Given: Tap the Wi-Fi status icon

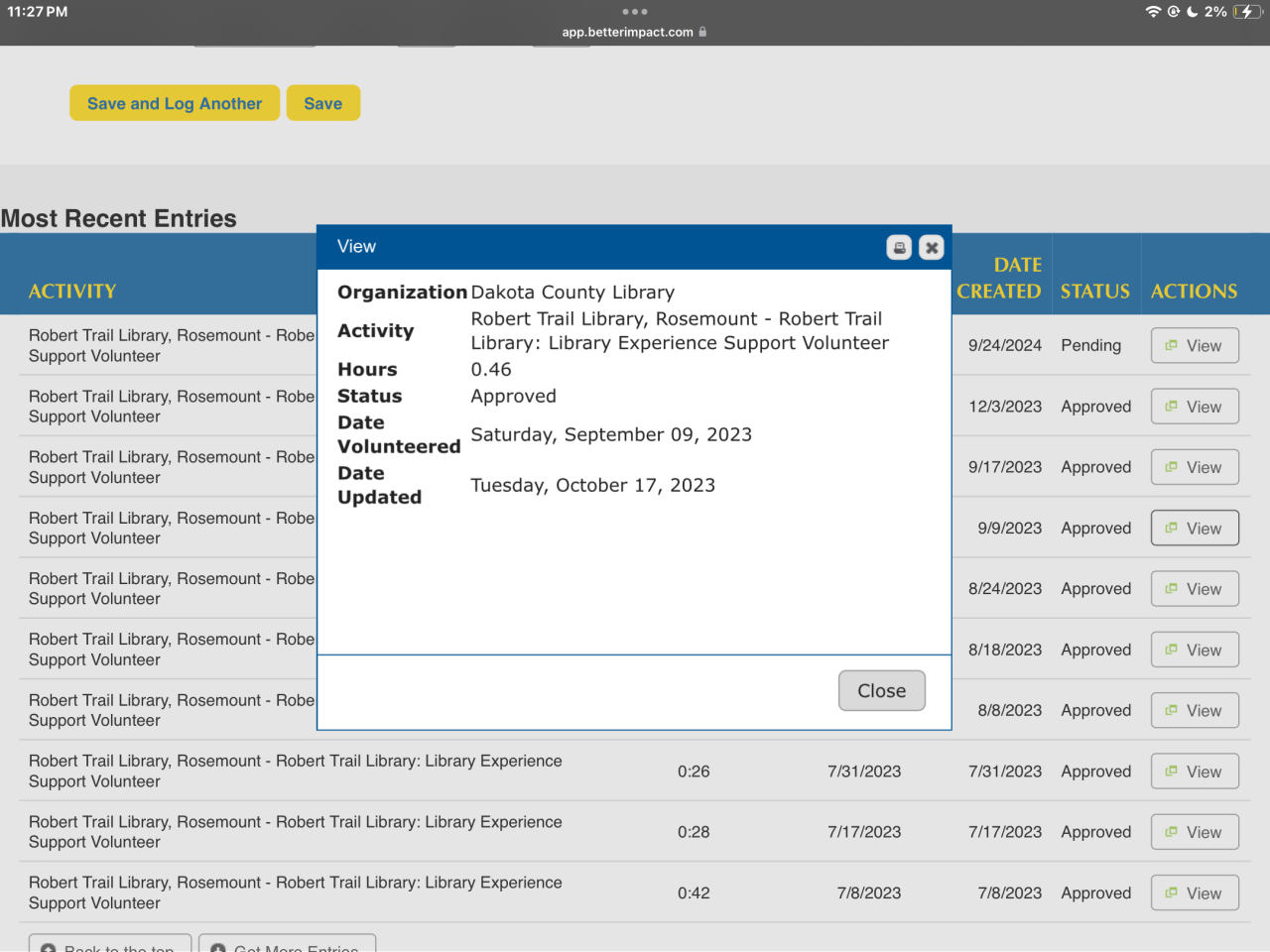Looking at the screenshot, I should pos(1153,12).
